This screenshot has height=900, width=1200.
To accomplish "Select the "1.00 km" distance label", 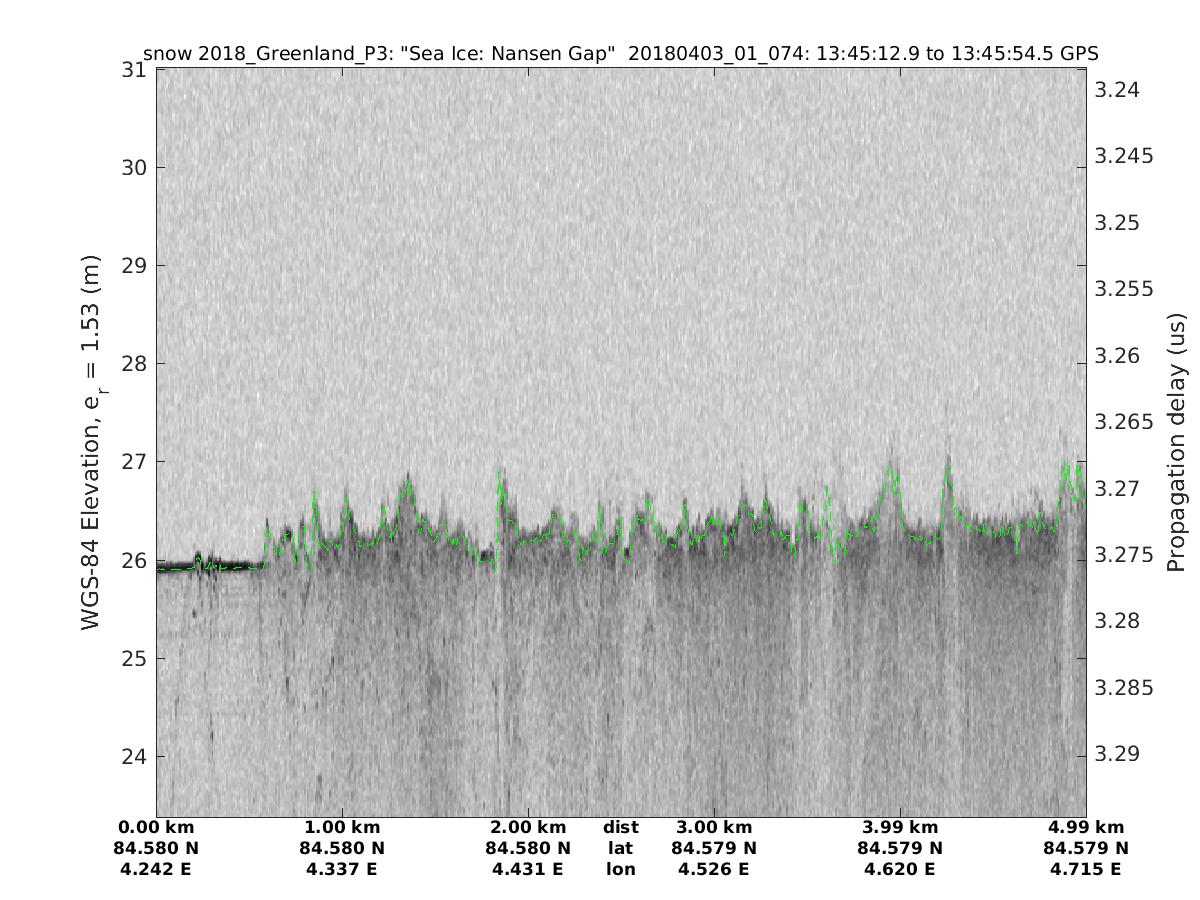I will tap(342, 828).
